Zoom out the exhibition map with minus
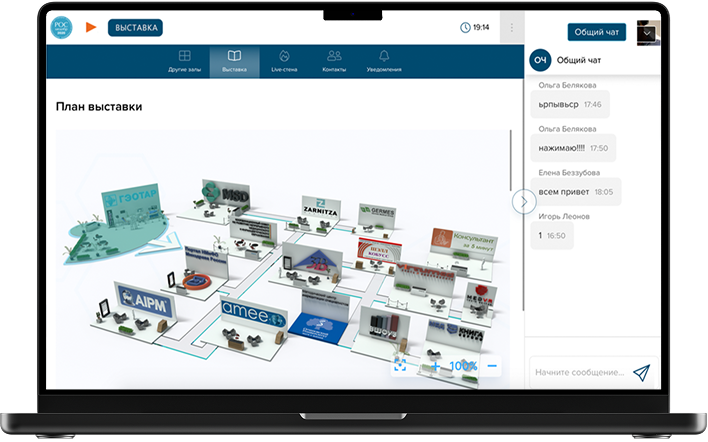The width and height of the screenshot is (708, 442). coord(491,366)
